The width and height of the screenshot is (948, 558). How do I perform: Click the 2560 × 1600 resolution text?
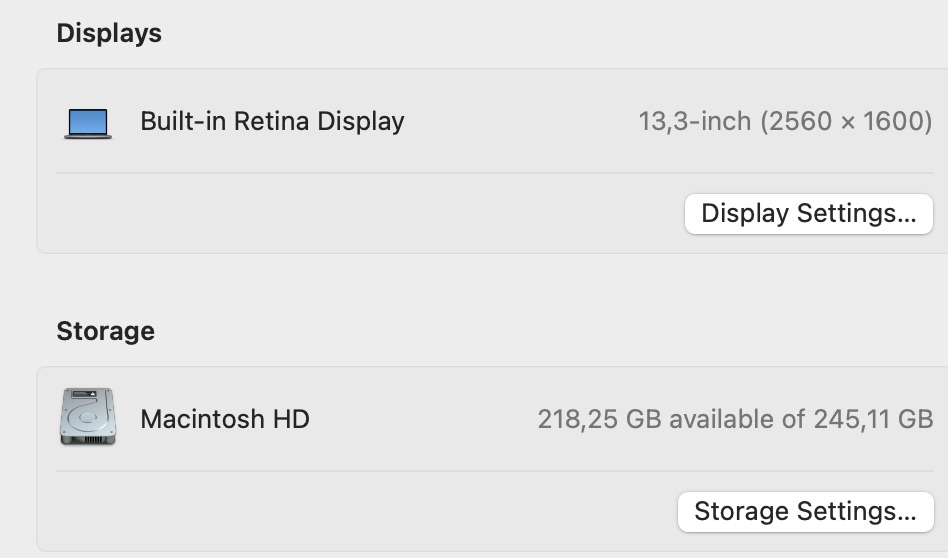(846, 122)
